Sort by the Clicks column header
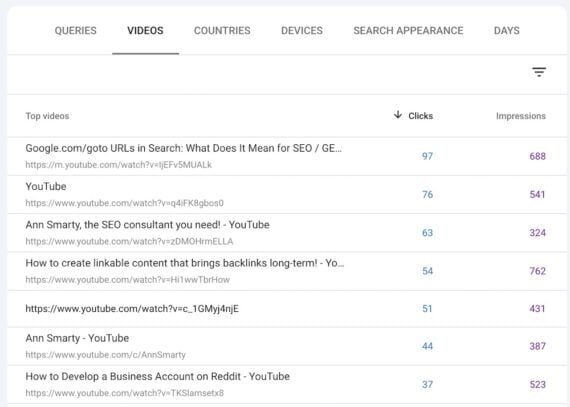570x407 pixels. 421,116
